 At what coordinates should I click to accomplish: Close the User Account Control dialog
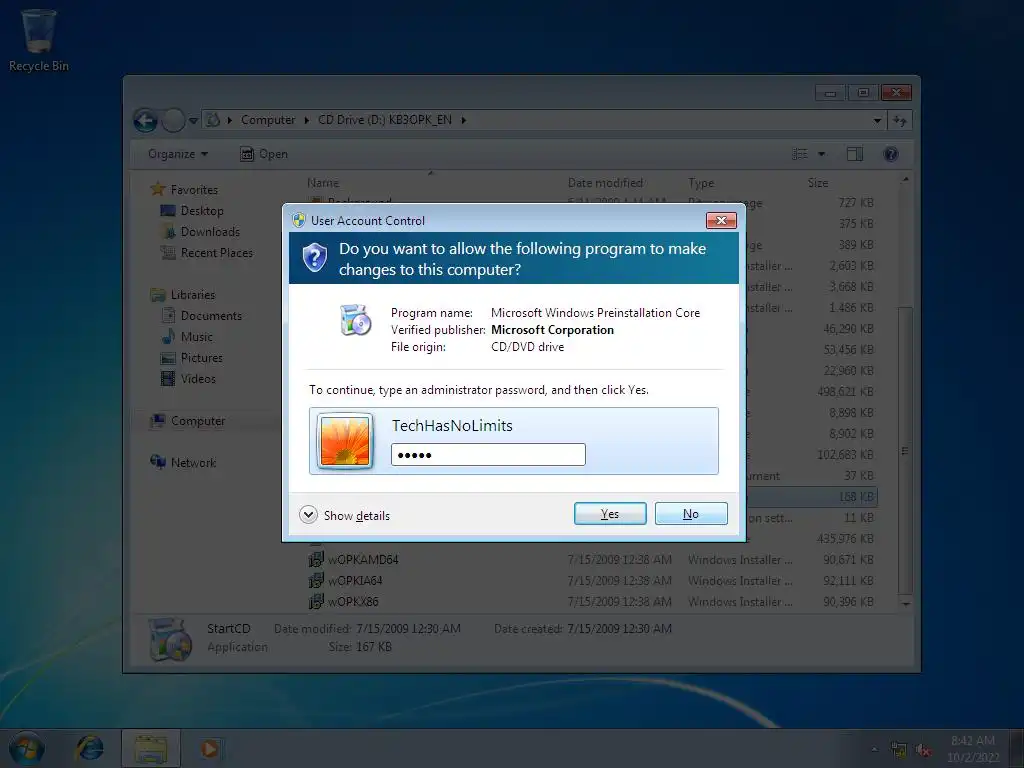pos(721,221)
